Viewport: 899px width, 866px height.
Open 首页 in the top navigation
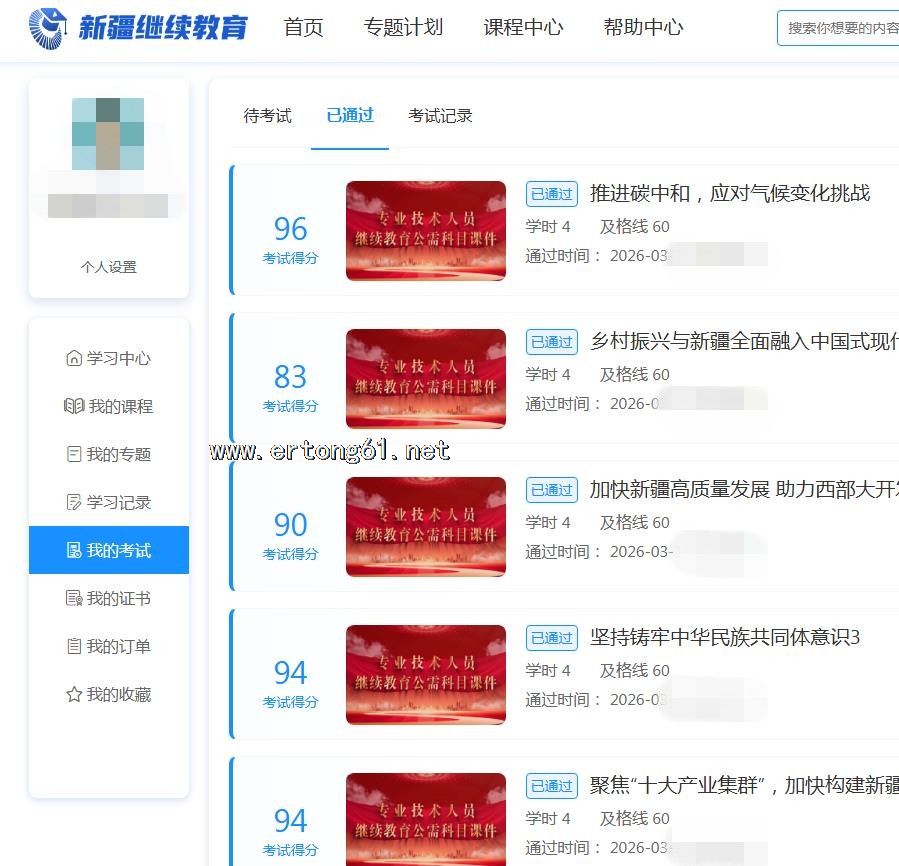pos(304,28)
